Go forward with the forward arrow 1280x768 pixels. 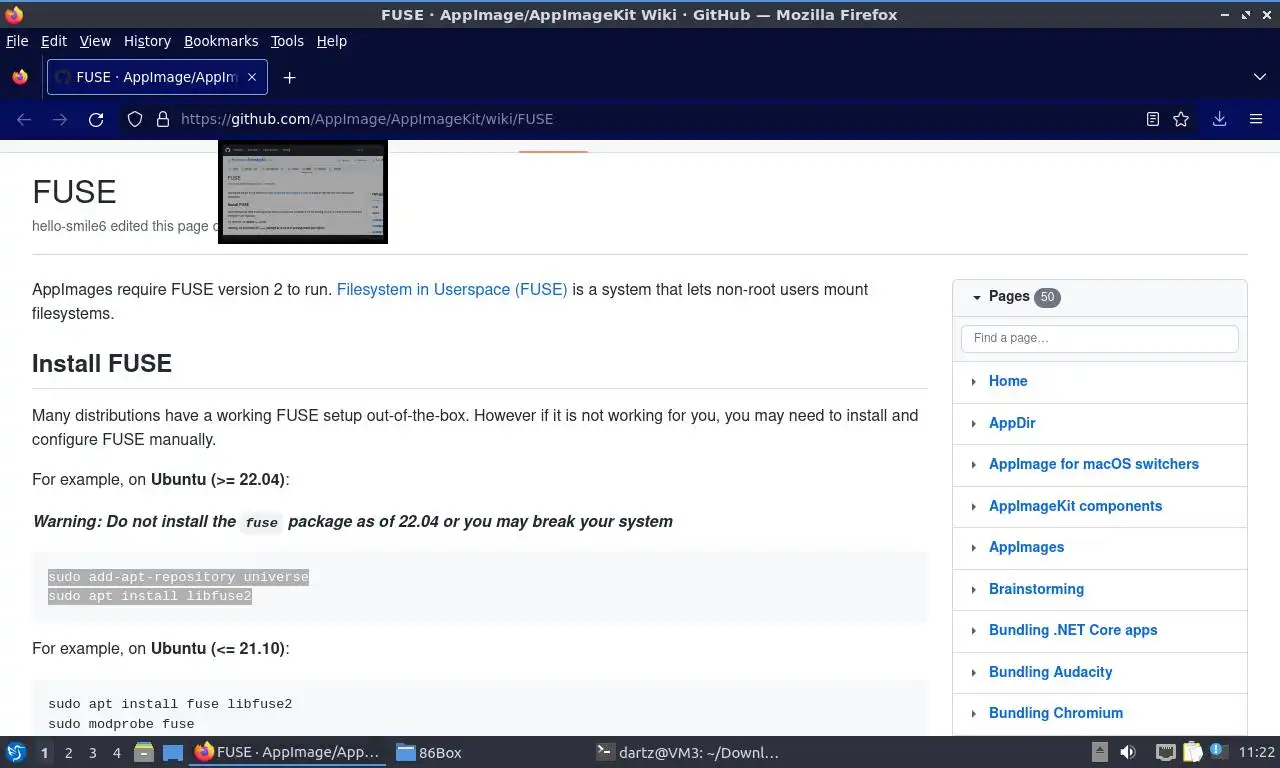(x=60, y=119)
